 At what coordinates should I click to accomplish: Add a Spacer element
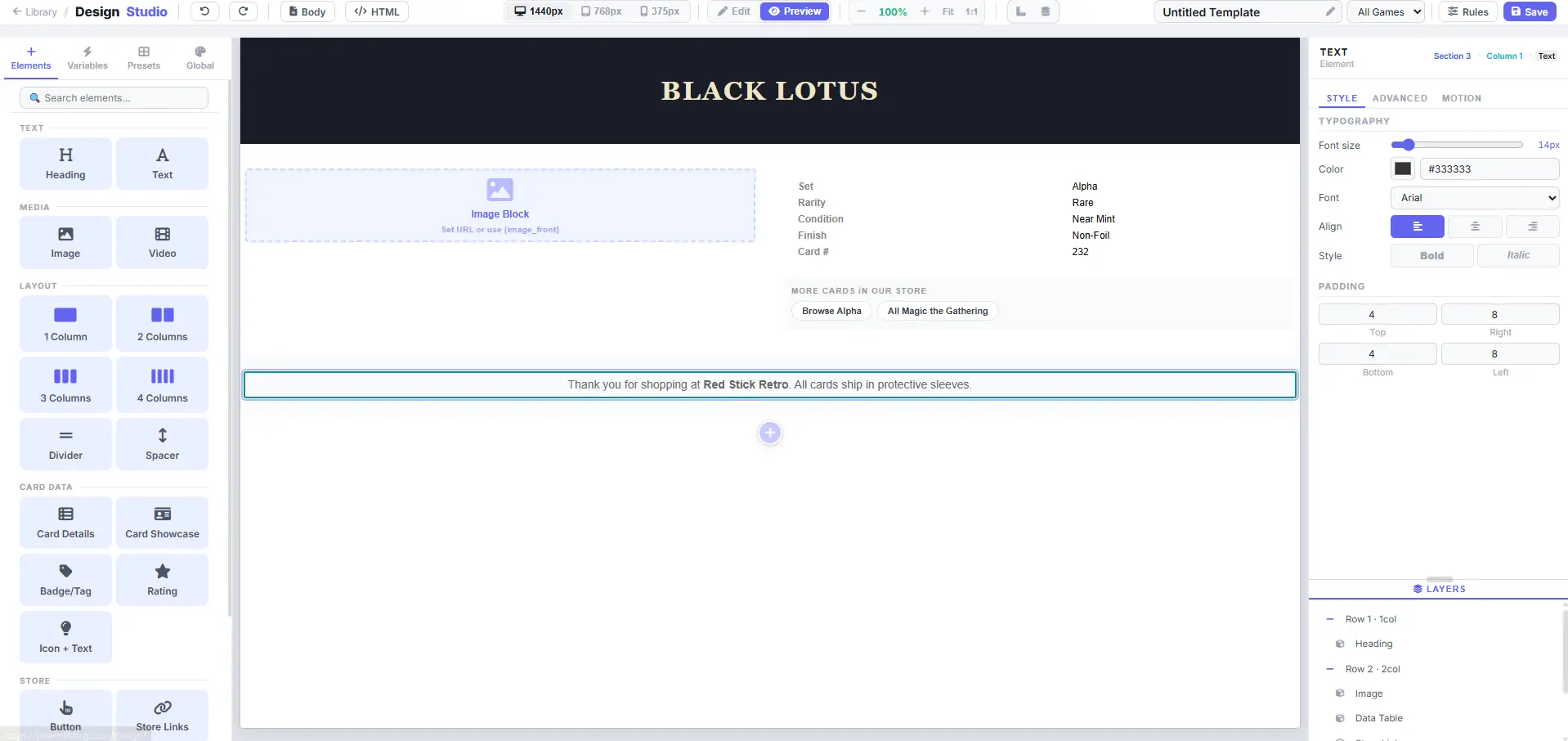pos(162,444)
